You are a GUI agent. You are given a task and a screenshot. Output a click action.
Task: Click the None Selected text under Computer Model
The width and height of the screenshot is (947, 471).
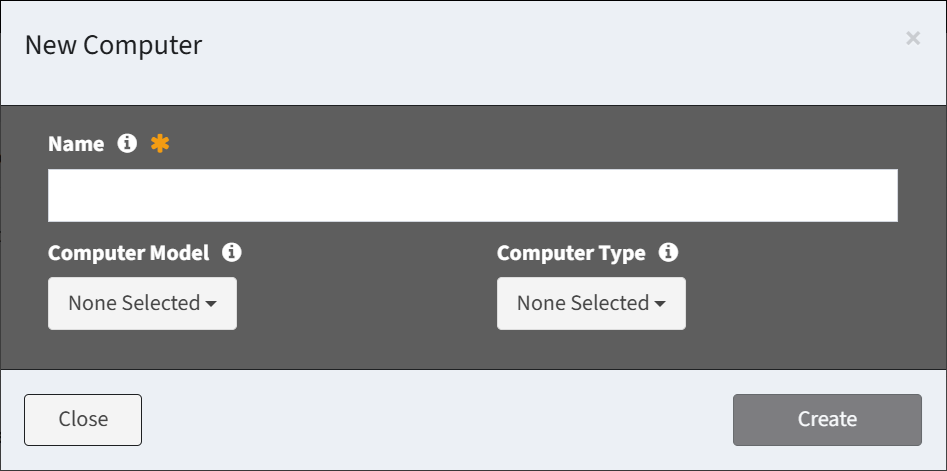pyautogui.click(x=134, y=303)
